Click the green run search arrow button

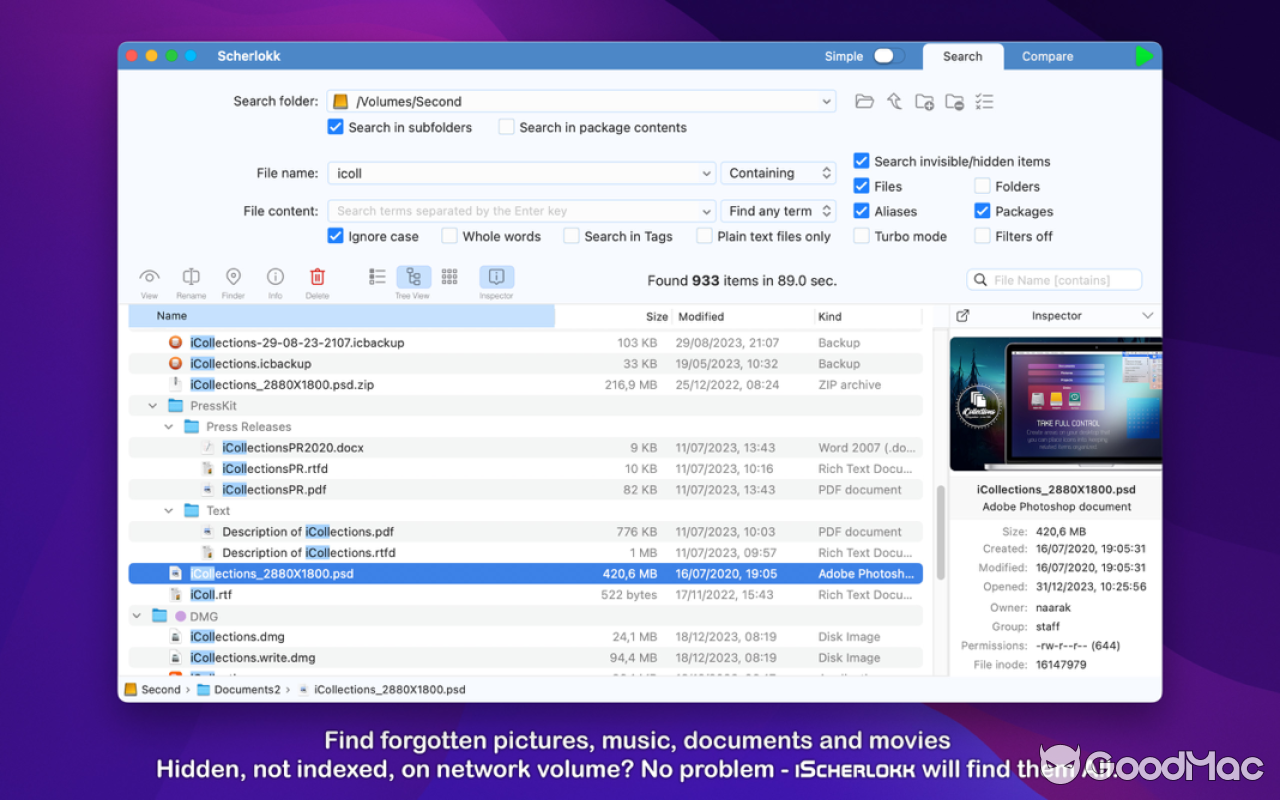(1144, 56)
